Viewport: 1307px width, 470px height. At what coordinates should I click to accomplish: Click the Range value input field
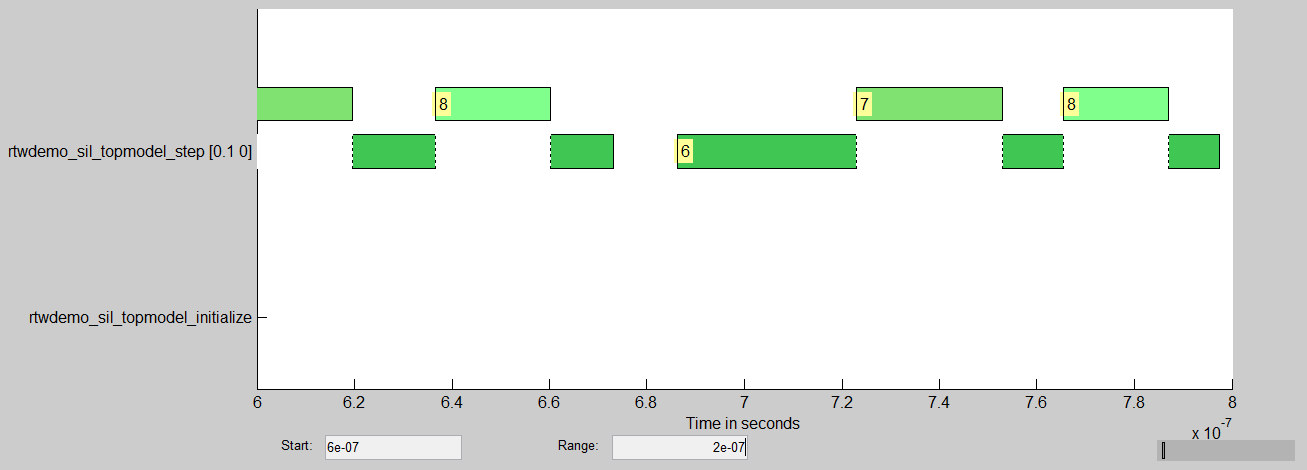pyautogui.click(x=679, y=447)
